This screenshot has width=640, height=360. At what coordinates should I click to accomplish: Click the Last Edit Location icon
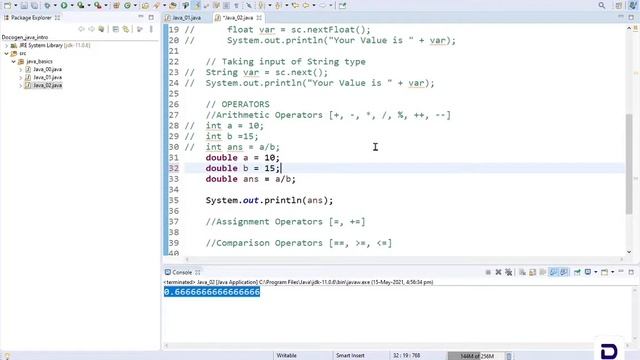pos(296,6)
